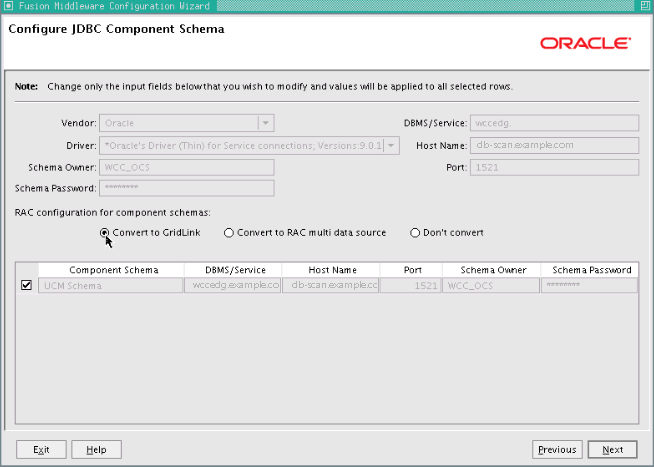Click the Host Name column header
Screen dimensions: 654x467
tap(331, 270)
